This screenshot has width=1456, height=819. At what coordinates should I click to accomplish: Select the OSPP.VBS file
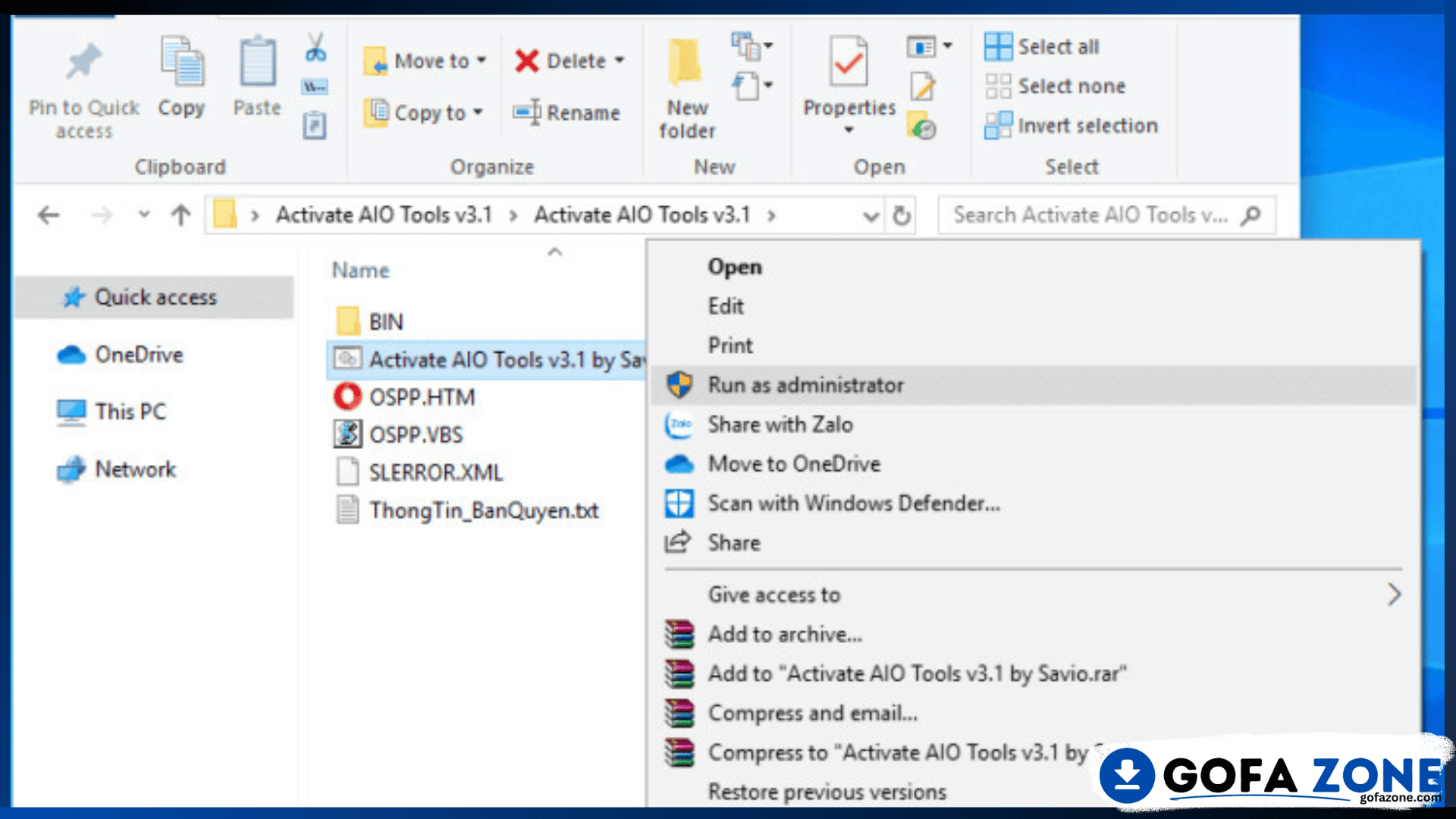[x=399, y=435]
